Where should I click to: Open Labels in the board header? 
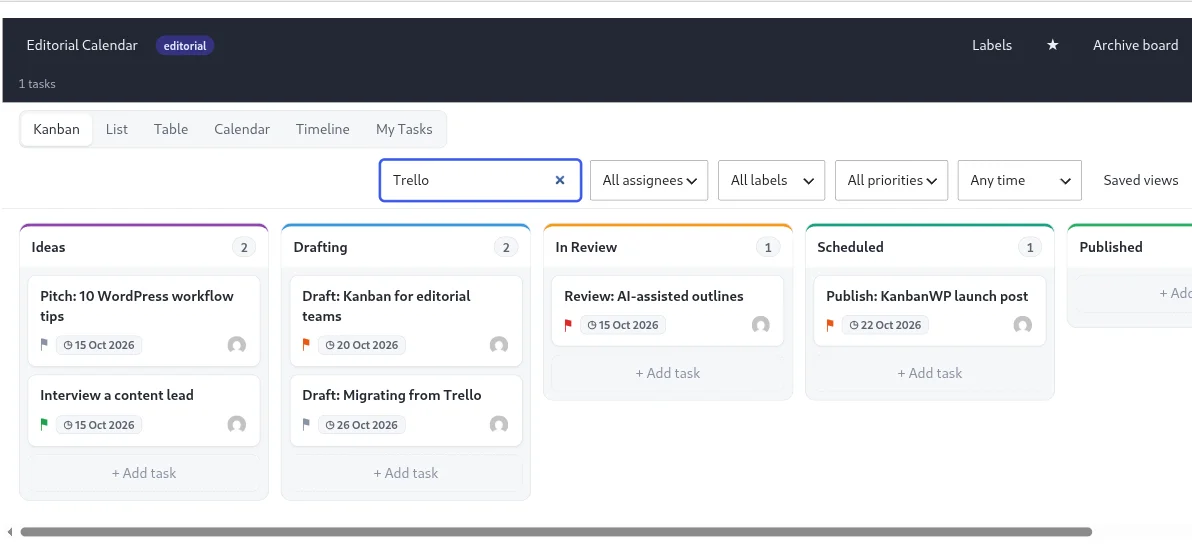992,46
